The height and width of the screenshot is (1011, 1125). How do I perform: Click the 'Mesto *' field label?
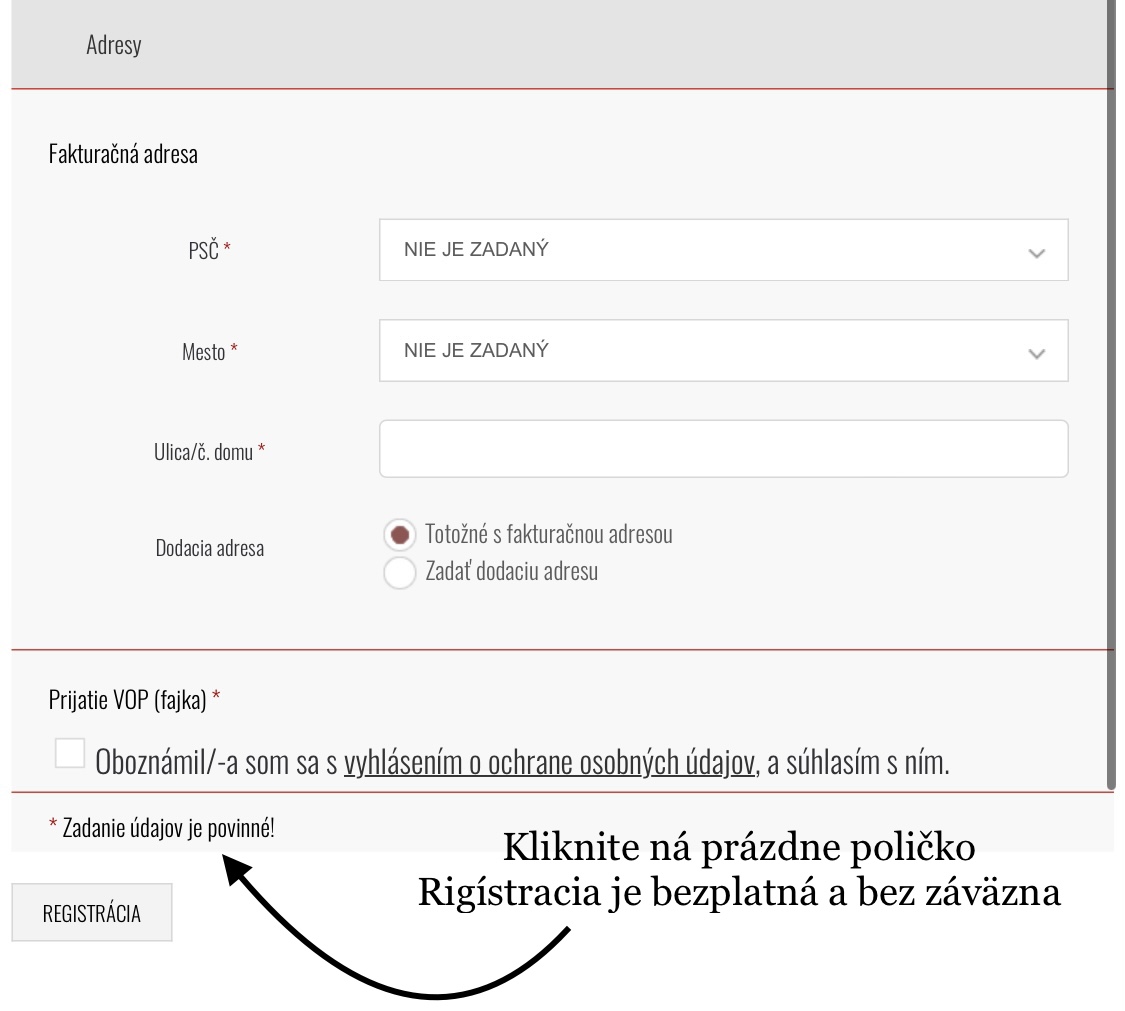205,352
